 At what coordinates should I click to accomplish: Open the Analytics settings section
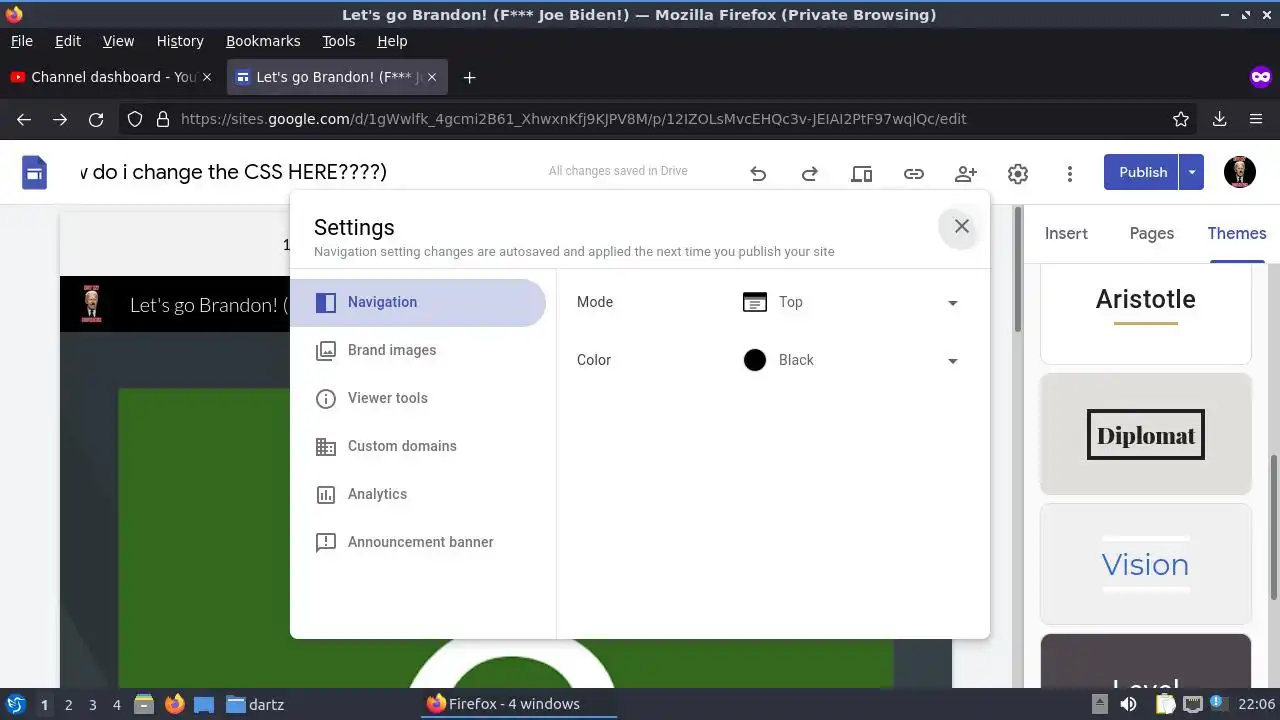pyautogui.click(x=418, y=494)
